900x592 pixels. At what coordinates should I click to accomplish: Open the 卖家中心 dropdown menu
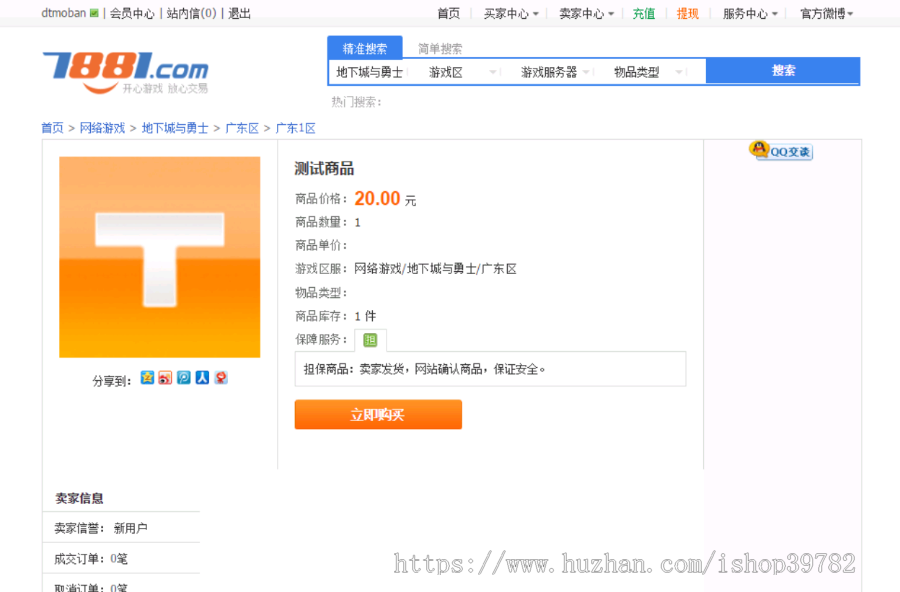coord(587,14)
